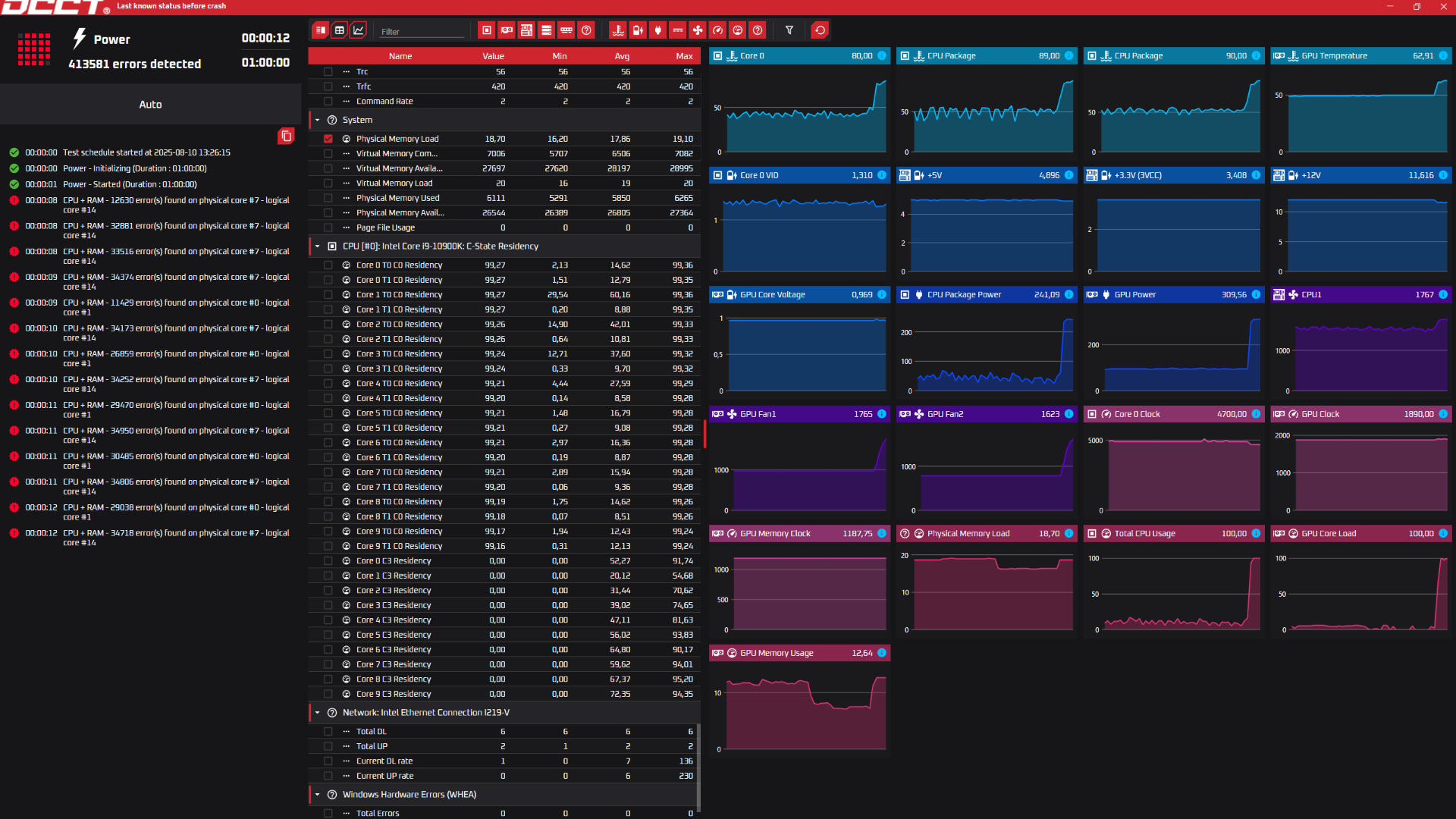This screenshot has height=819, width=1456.
Task: Toggle the current sensor type filter
Action: pyautogui.click(x=678, y=30)
